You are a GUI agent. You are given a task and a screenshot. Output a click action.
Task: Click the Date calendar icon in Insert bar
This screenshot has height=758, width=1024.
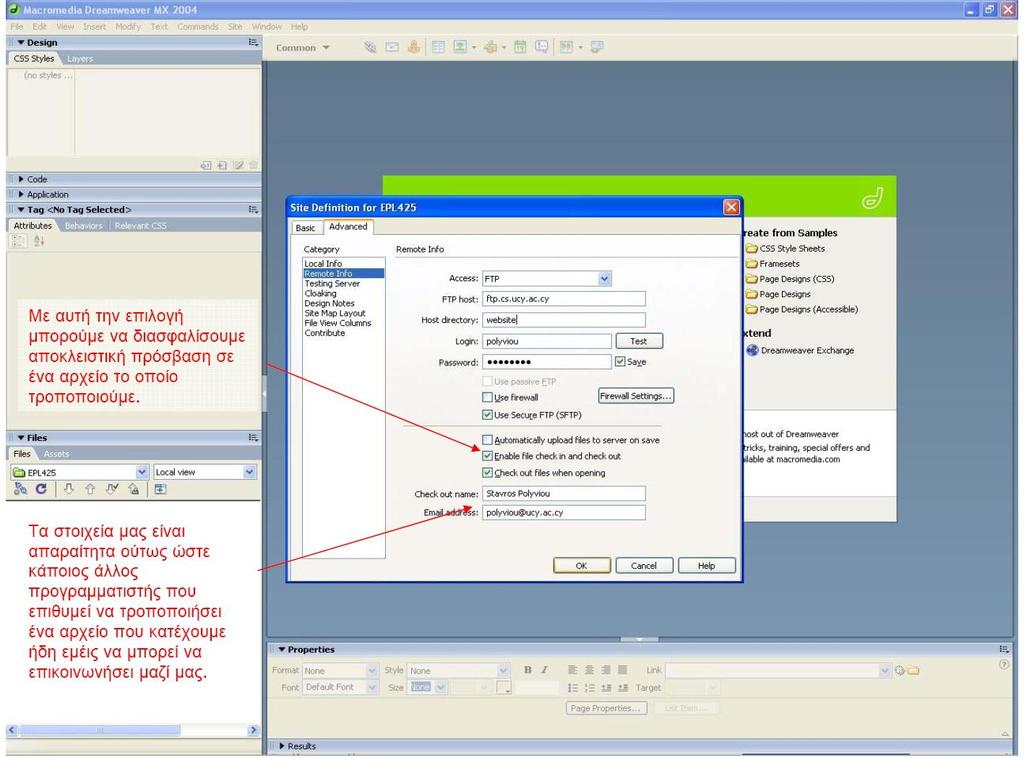(520, 47)
